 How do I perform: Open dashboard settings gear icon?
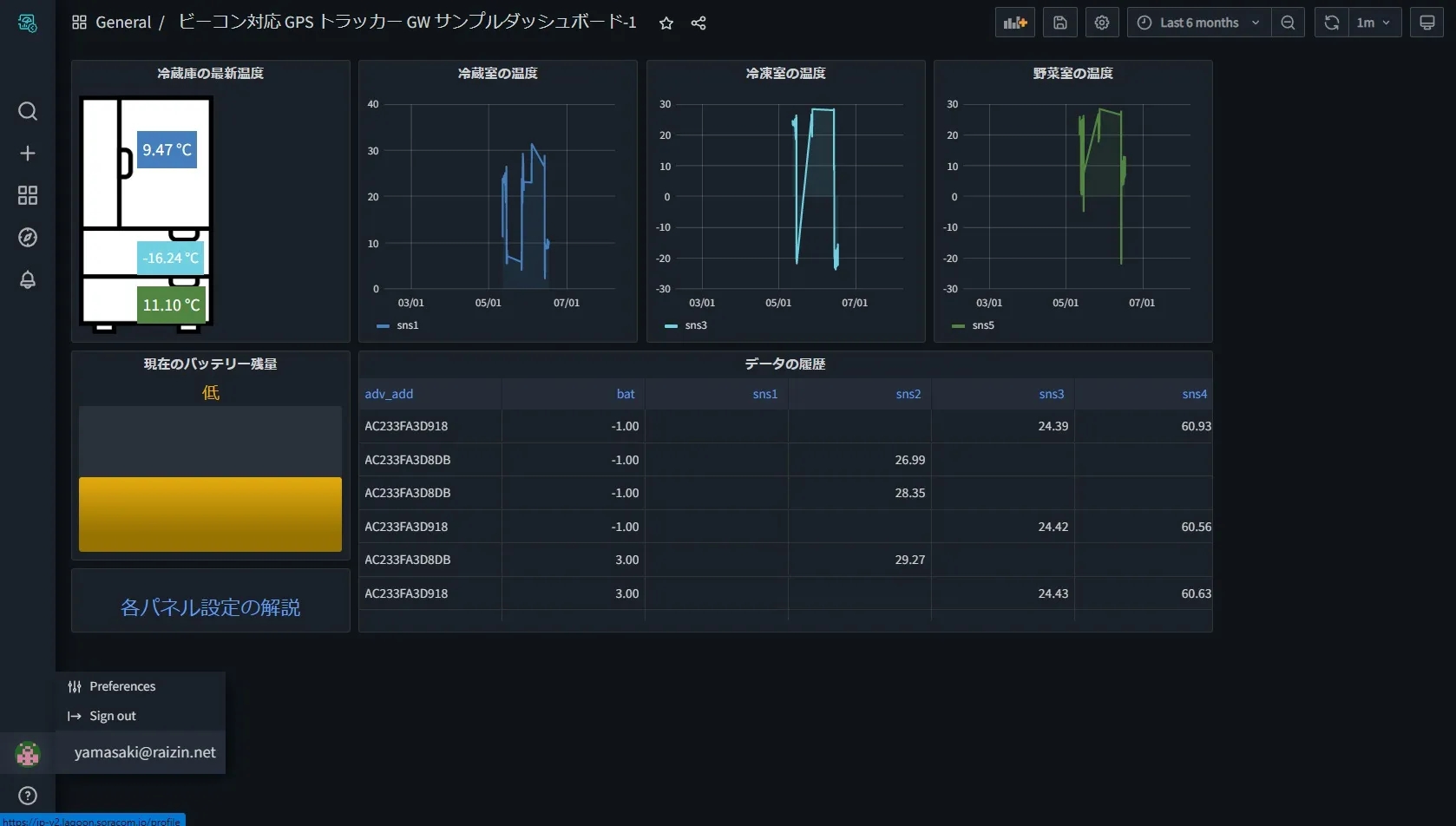click(x=1102, y=23)
